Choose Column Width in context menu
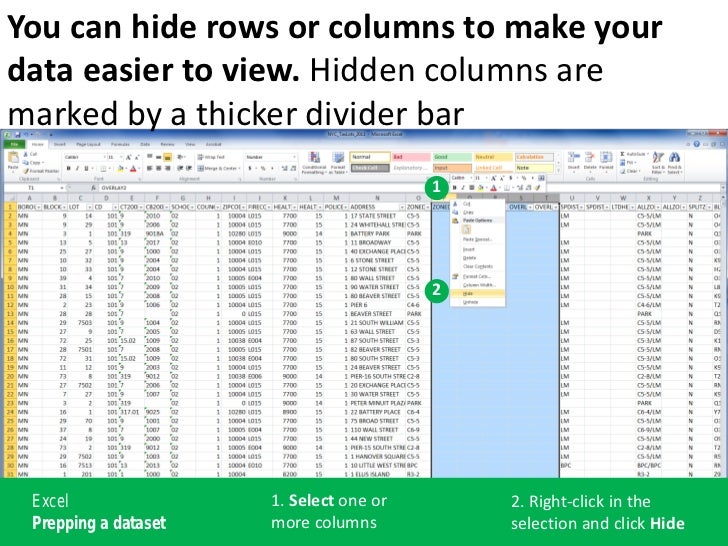Viewport: 728px width, 546px height. pyautogui.click(x=477, y=285)
